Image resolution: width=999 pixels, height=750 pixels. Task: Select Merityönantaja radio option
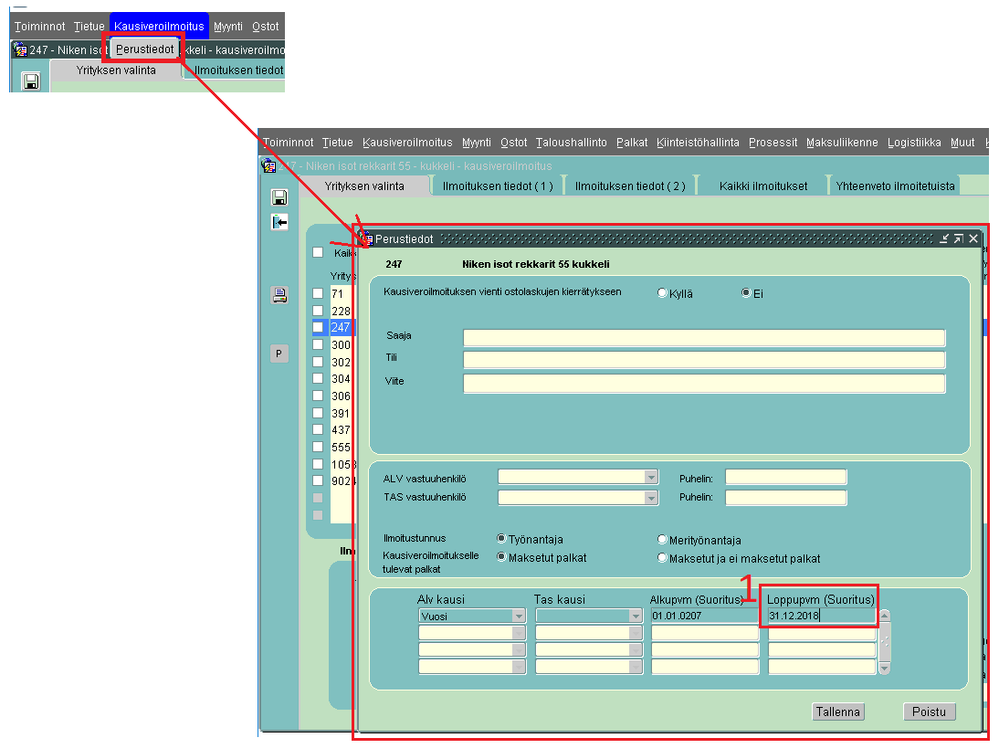(x=662, y=540)
